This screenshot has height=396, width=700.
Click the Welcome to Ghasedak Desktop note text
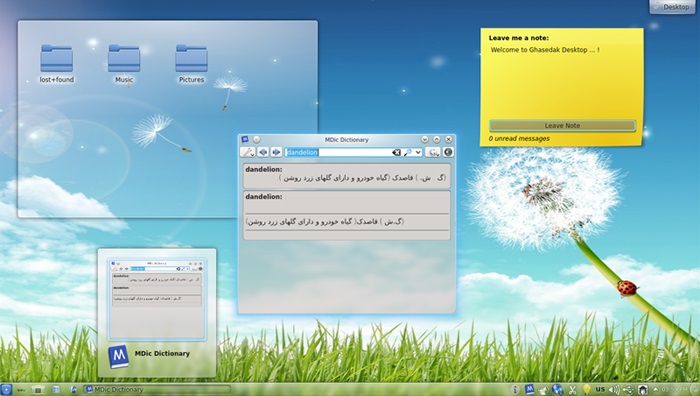click(x=545, y=50)
